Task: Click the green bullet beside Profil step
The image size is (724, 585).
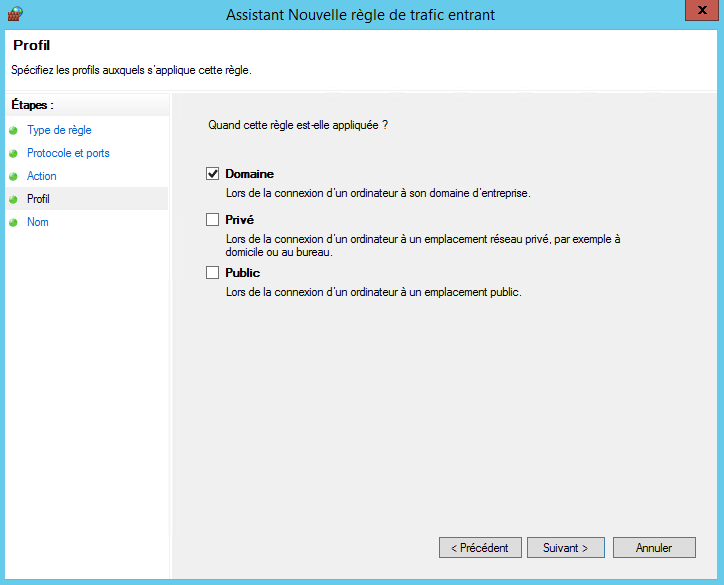Action: pos(13,200)
